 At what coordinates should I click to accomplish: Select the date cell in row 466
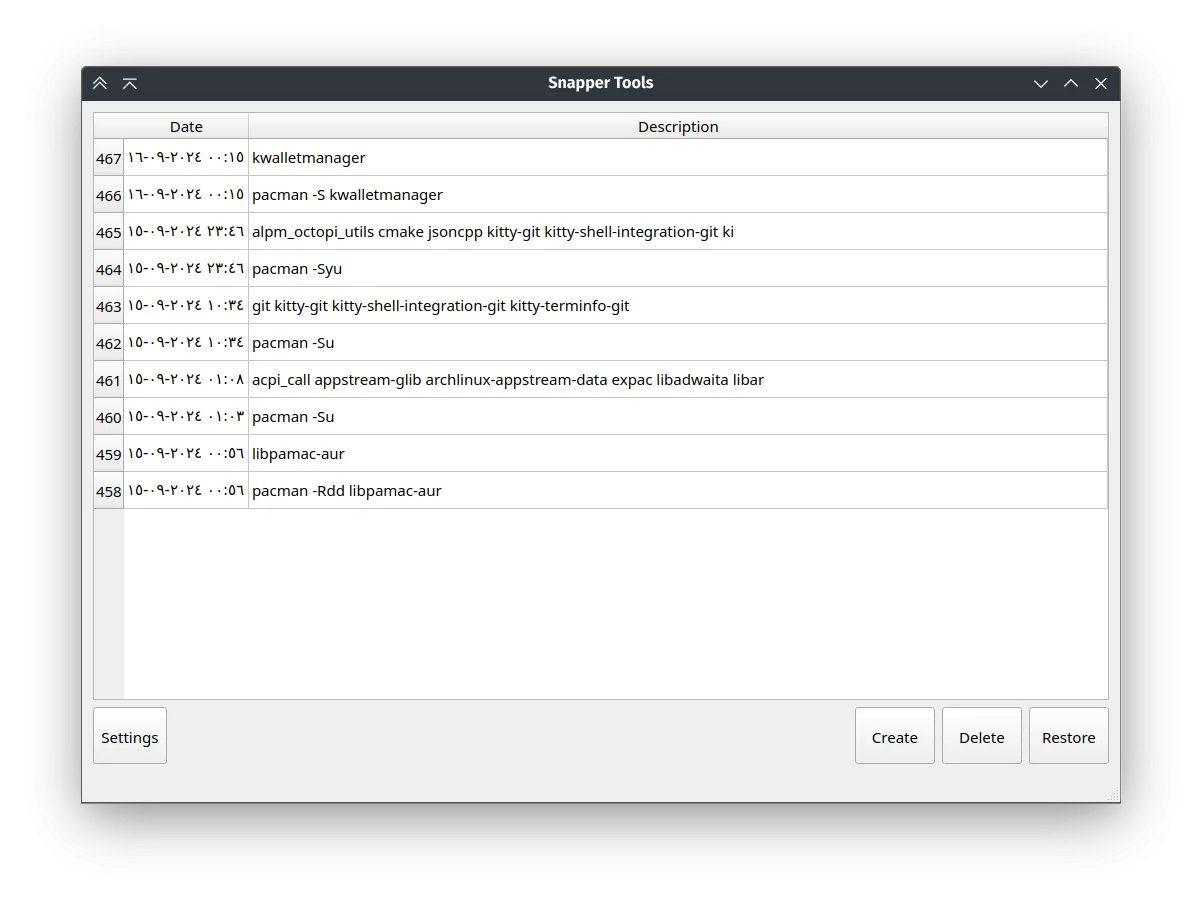click(186, 195)
